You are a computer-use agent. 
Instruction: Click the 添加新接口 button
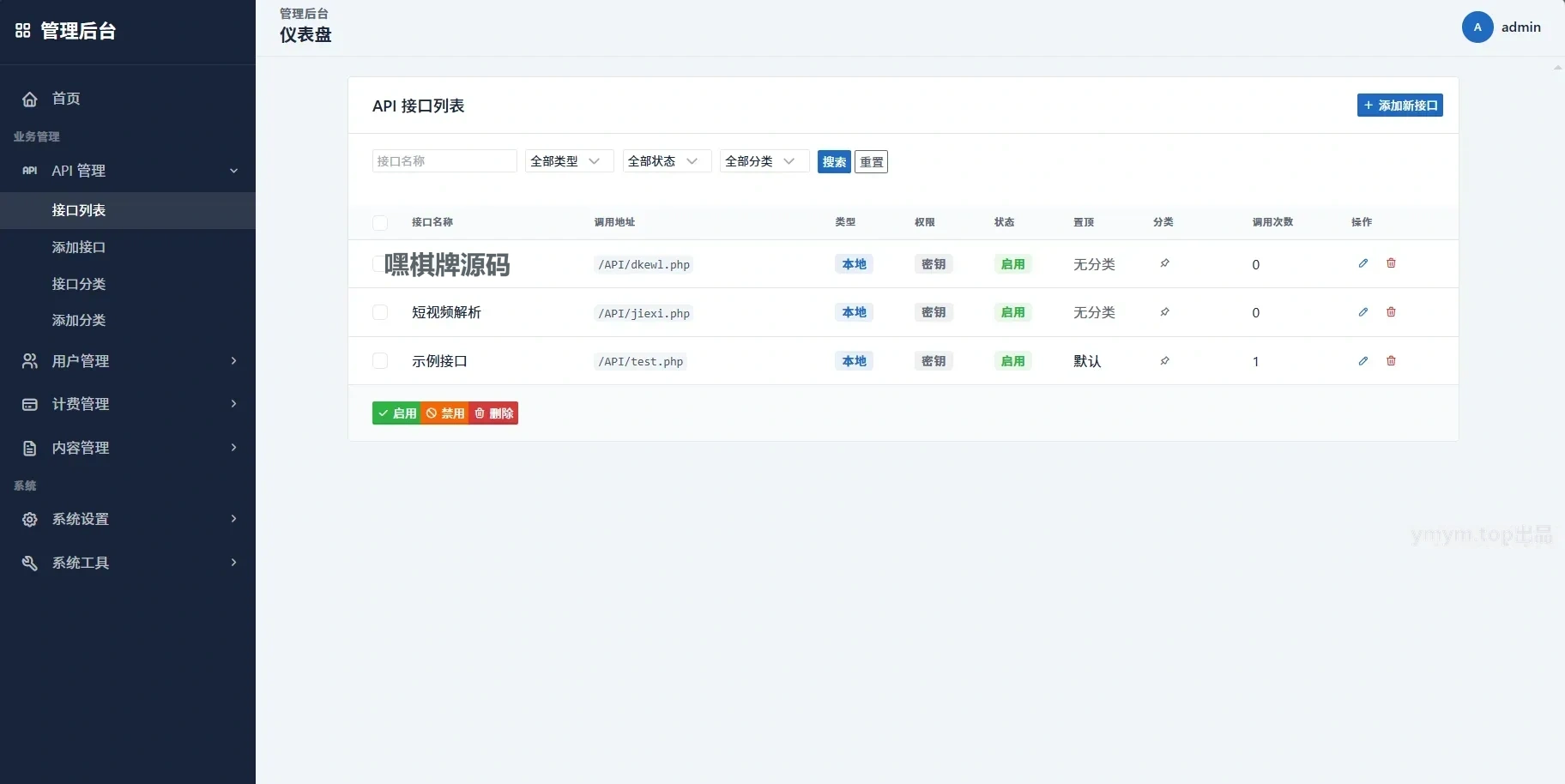pyautogui.click(x=1399, y=106)
